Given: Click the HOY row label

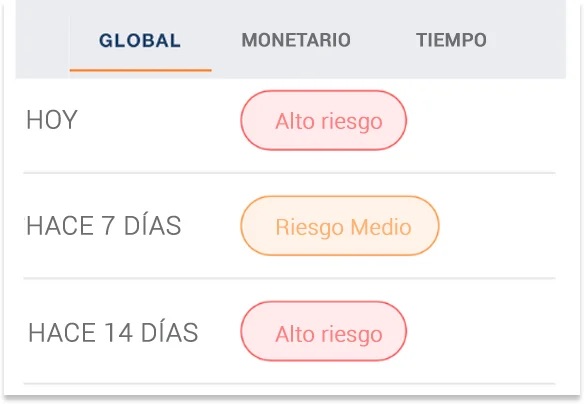Looking at the screenshot, I should [x=52, y=120].
